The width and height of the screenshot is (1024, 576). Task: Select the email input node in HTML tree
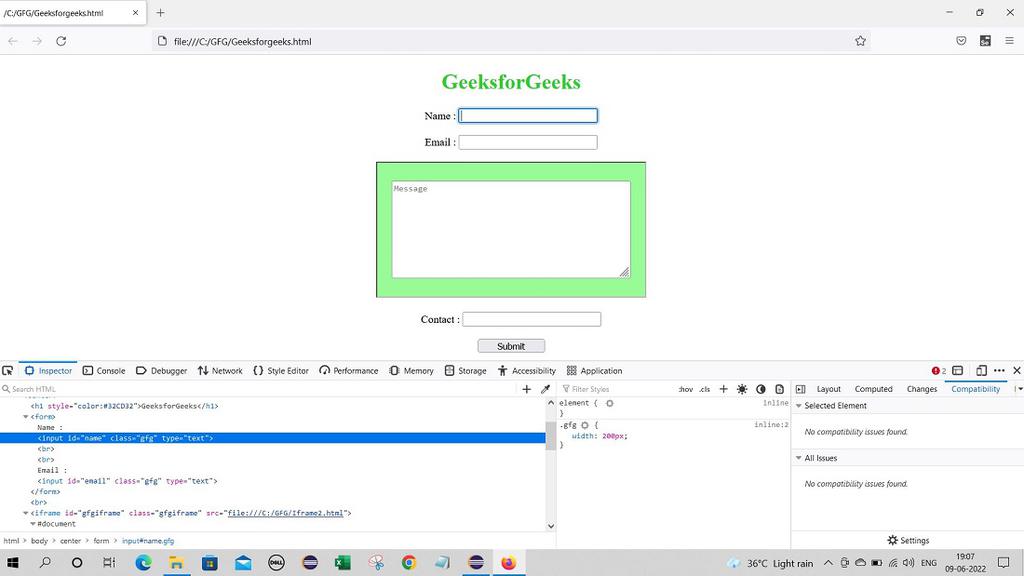pos(127,481)
